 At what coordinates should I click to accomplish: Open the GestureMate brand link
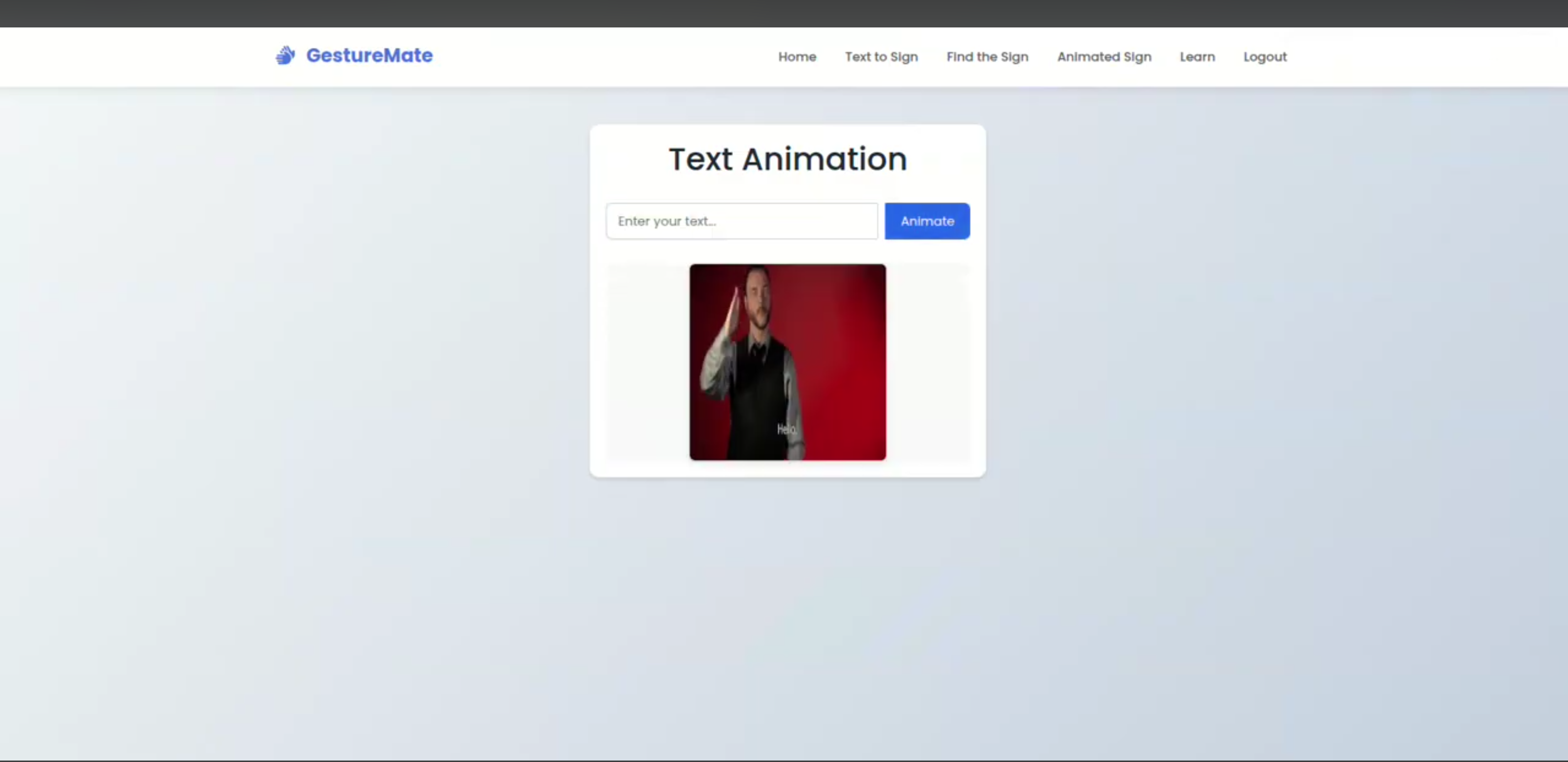click(354, 55)
